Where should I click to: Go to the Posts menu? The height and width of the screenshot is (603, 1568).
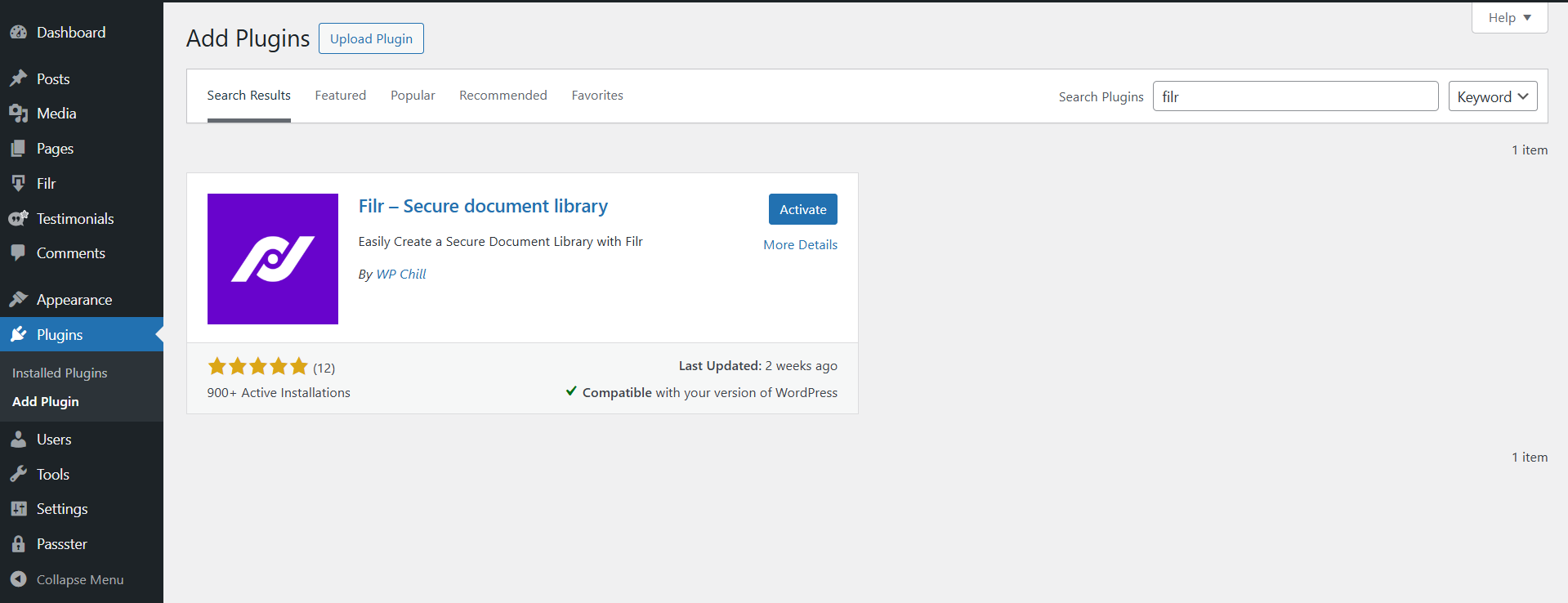[82, 78]
